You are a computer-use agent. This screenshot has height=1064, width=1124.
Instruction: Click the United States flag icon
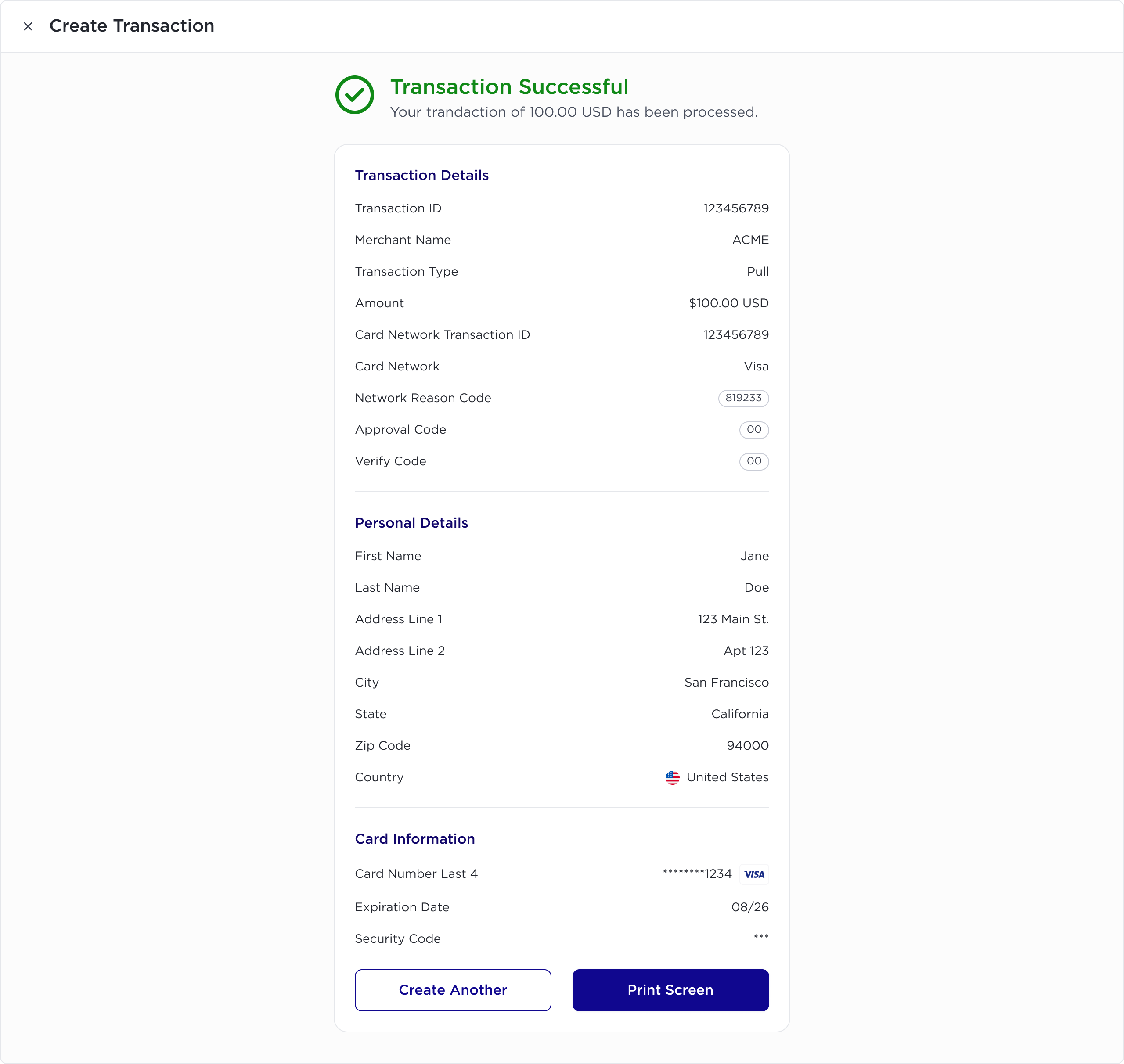[672, 777]
